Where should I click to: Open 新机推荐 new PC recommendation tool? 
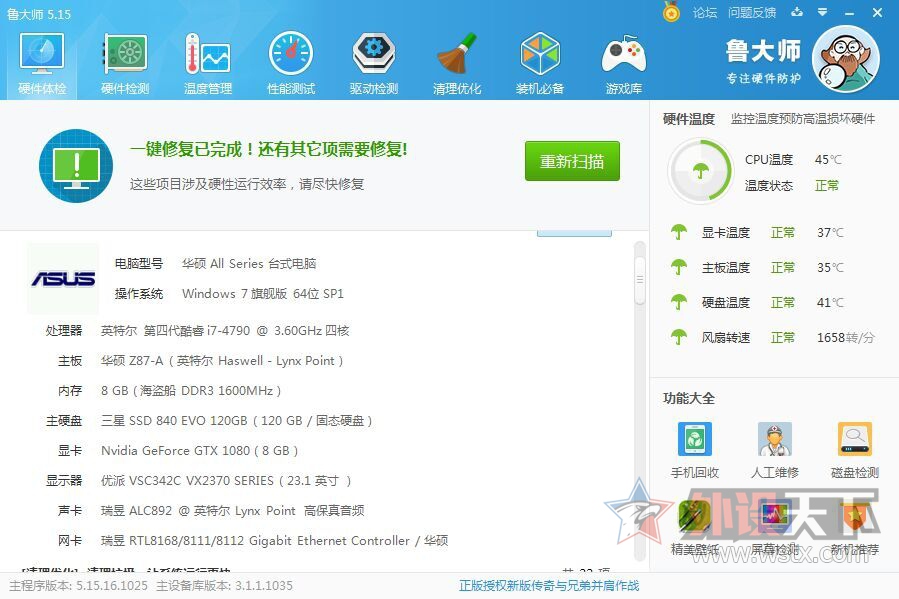[854, 527]
